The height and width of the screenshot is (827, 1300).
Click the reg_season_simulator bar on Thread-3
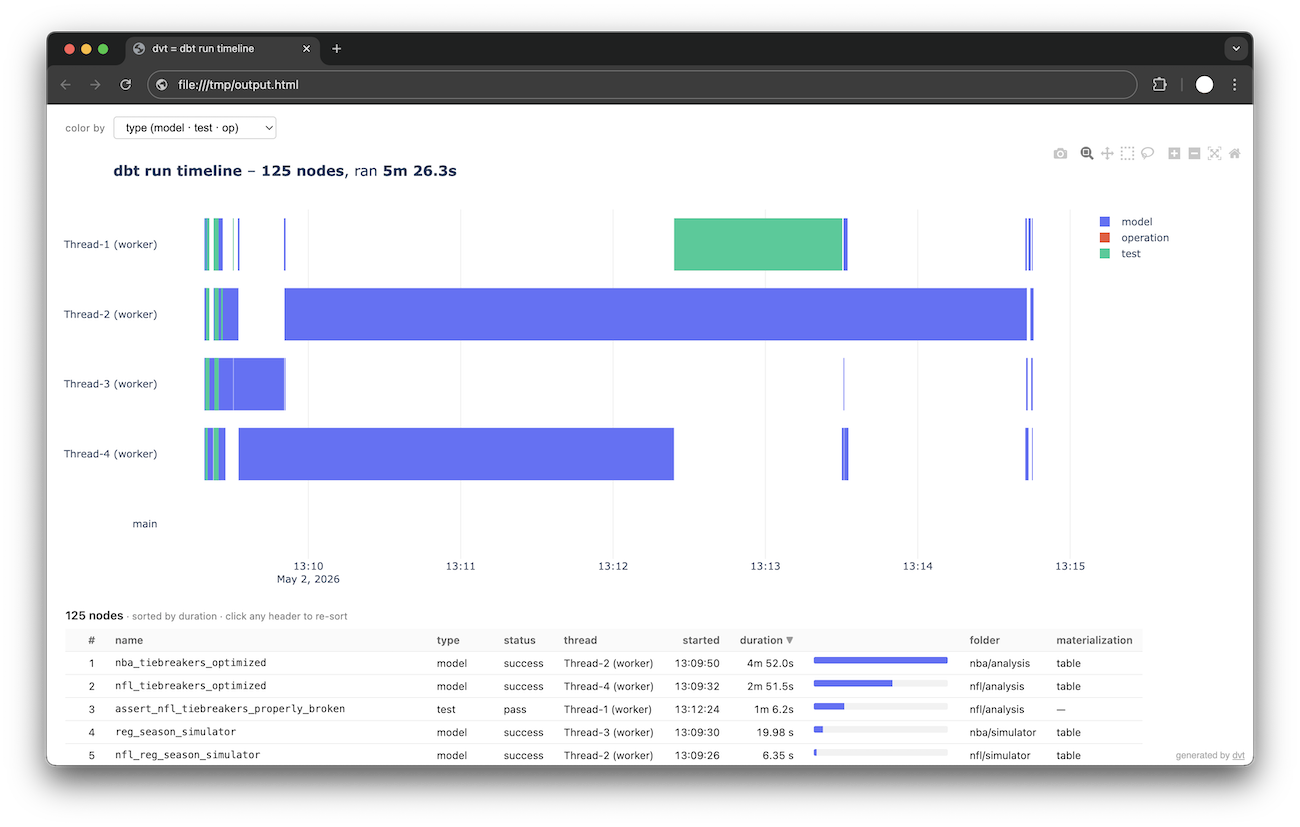(259, 384)
